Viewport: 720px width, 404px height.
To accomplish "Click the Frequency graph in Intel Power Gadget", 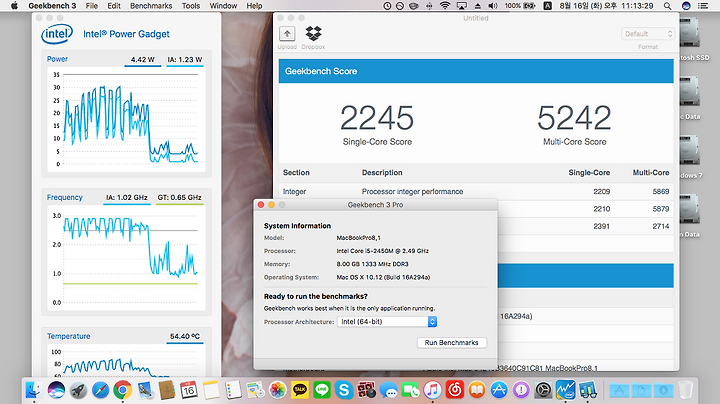I will coord(126,258).
